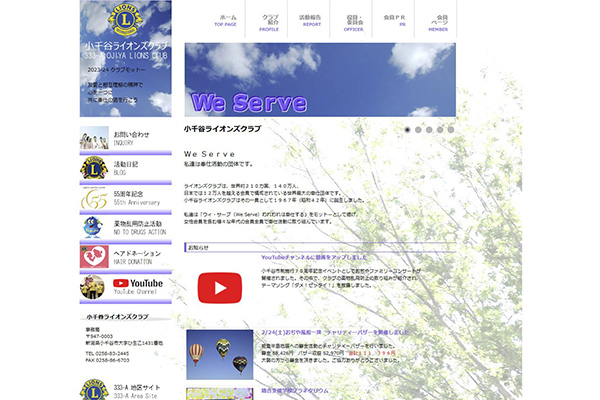The width and height of the screenshot is (600, 400).
Task: Open the INQUIRY sidebar icon
Action: [94, 138]
